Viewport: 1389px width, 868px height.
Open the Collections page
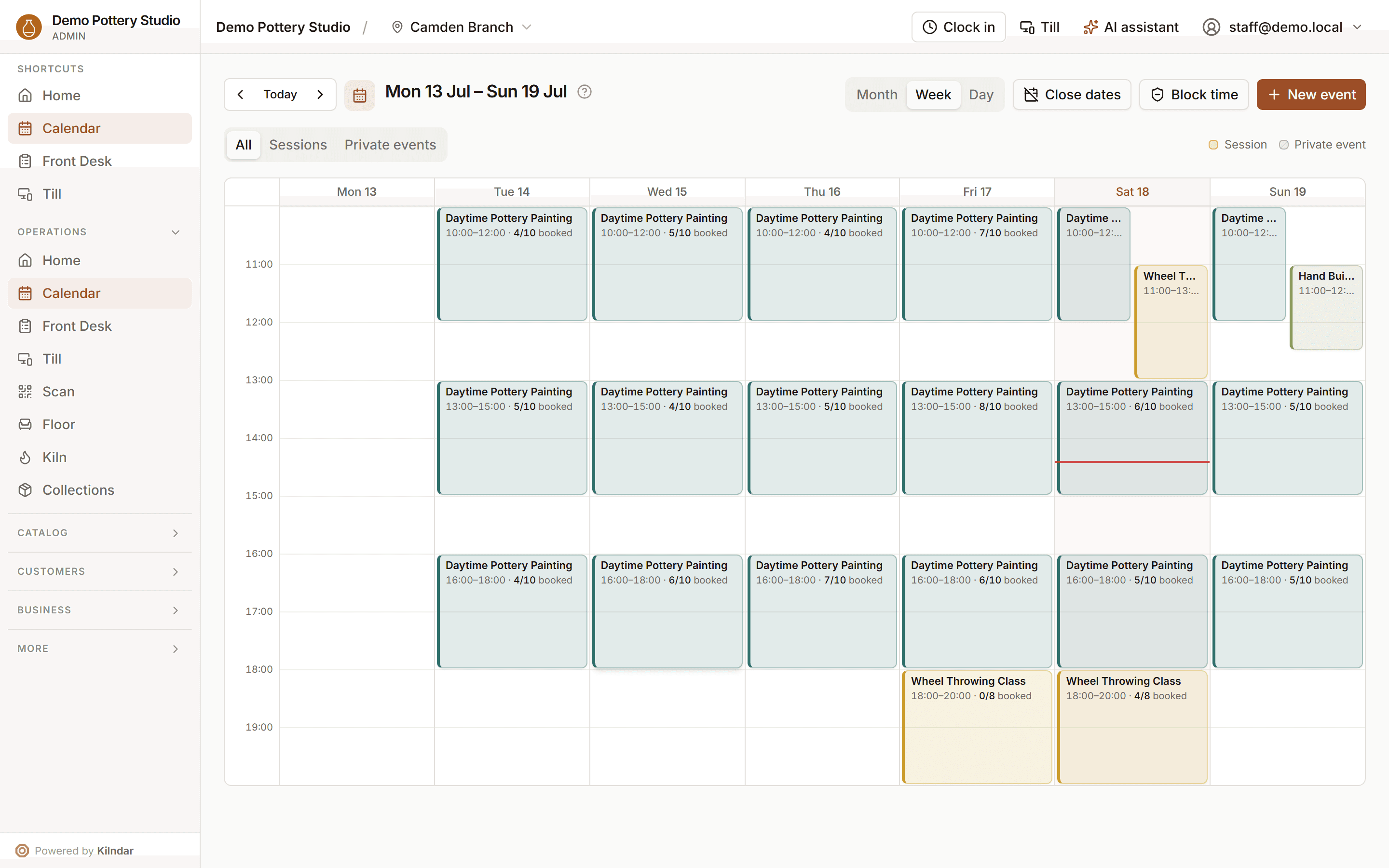(100, 489)
